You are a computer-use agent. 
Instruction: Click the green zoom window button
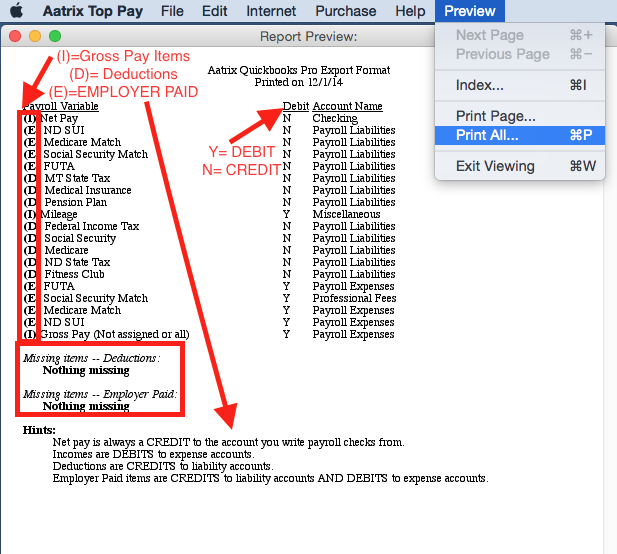point(55,36)
